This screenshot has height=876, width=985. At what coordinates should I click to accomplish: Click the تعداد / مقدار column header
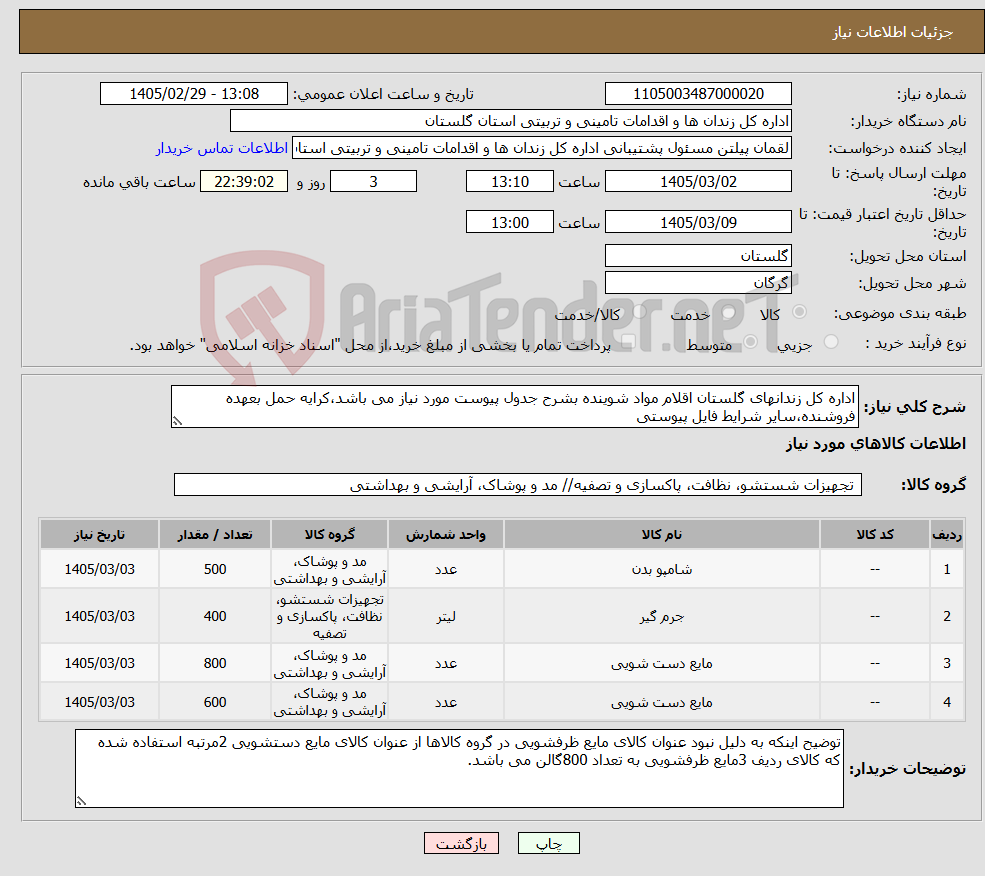pyautogui.click(x=215, y=534)
